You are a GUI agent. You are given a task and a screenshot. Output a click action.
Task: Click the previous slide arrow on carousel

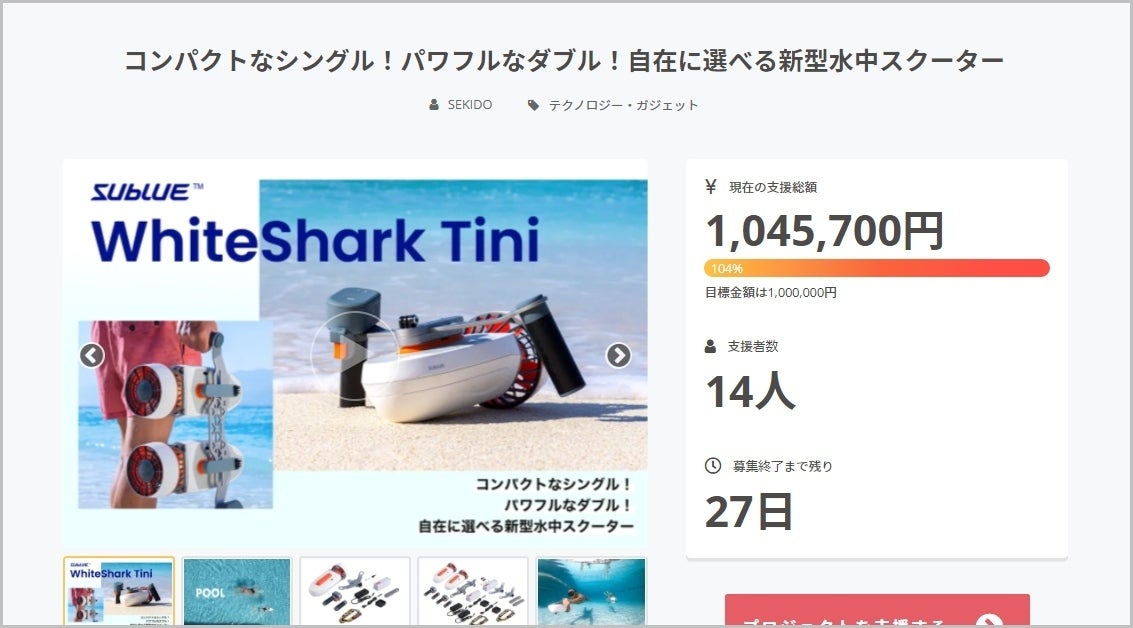pyautogui.click(x=92, y=356)
